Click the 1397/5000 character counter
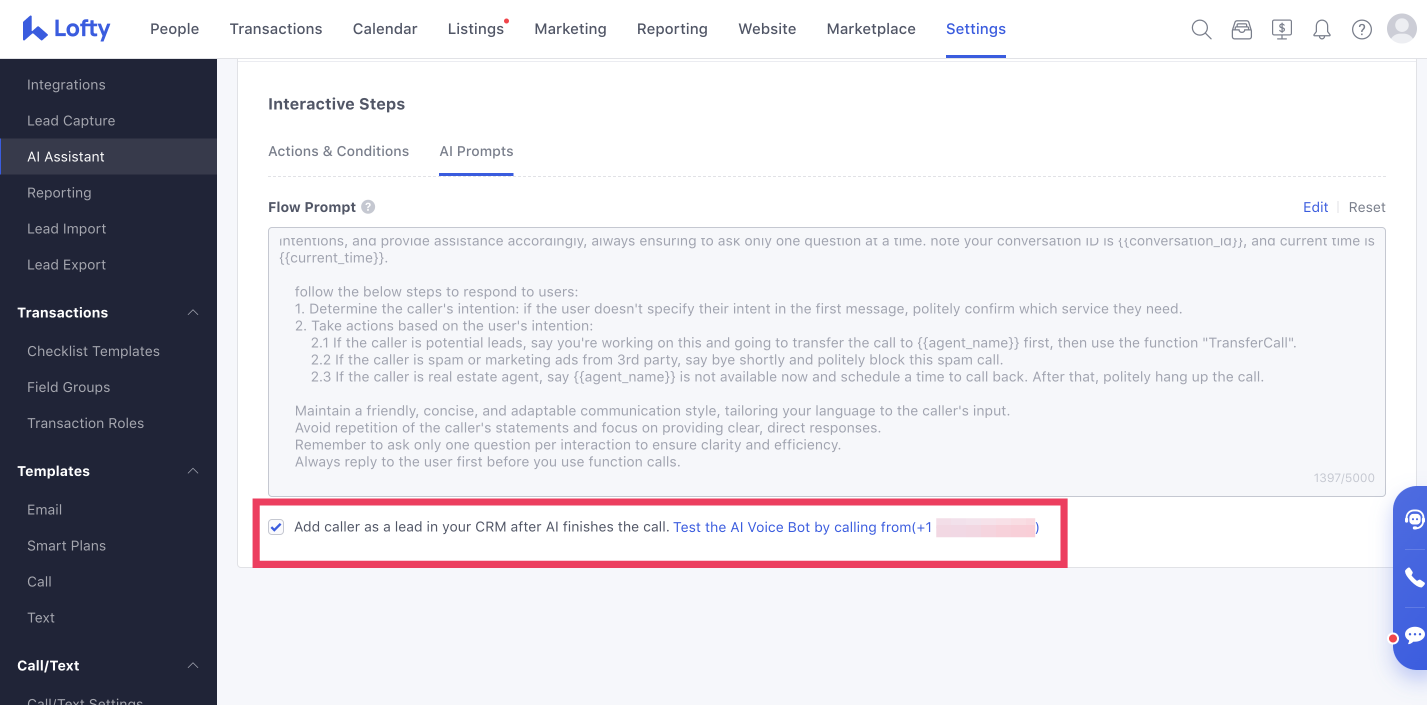Image resolution: width=1427 pixels, height=705 pixels. point(1344,479)
